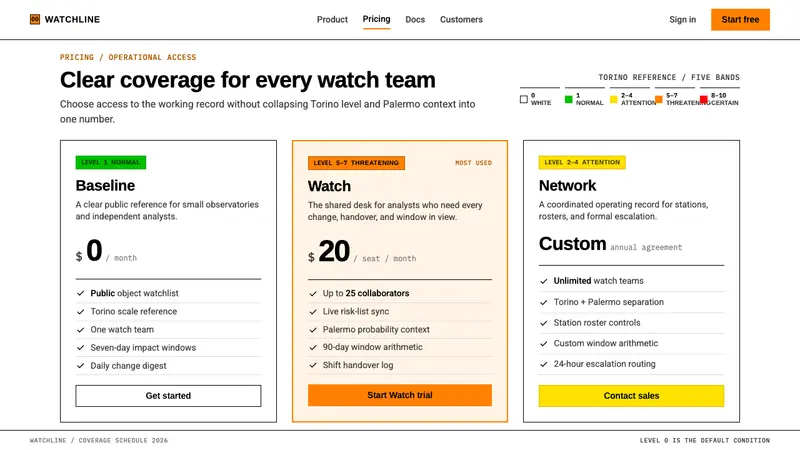Click the red 8-10 Certain swatch
800x450 pixels.
click(704, 99)
